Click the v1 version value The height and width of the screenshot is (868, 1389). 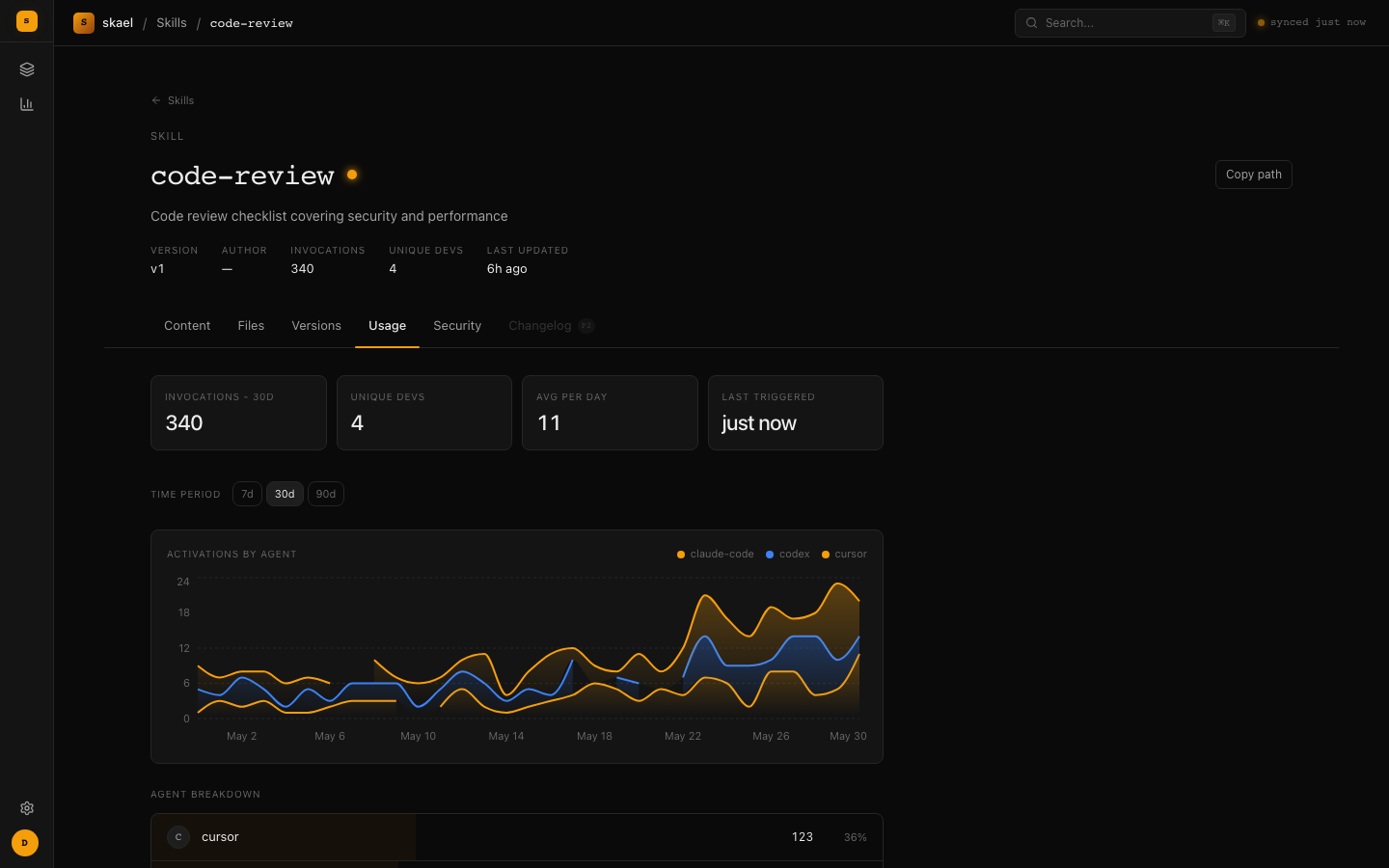[x=157, y=269]
